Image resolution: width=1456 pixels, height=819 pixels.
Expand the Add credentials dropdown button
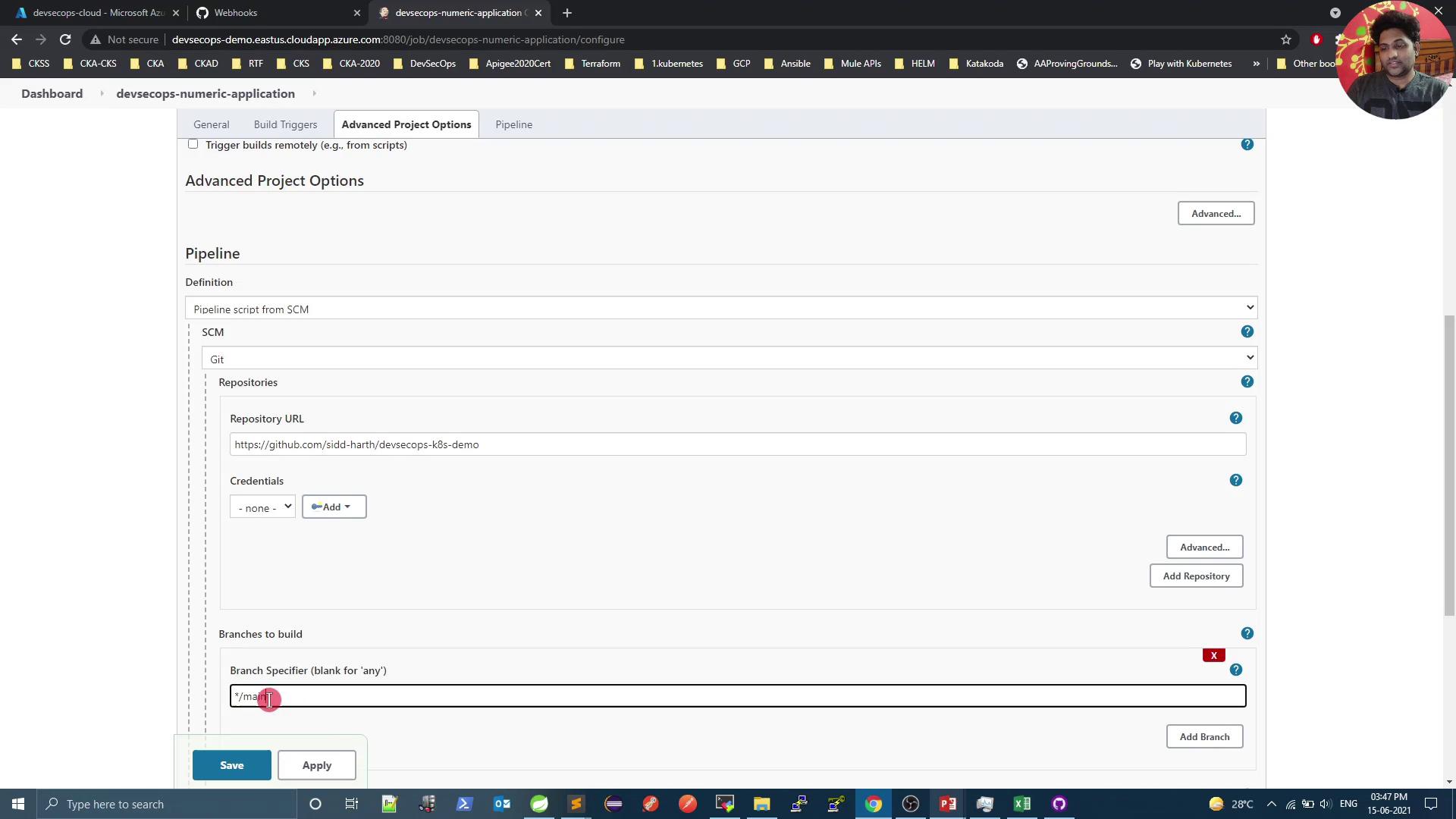pyautogui.click(x=334, y=507)
